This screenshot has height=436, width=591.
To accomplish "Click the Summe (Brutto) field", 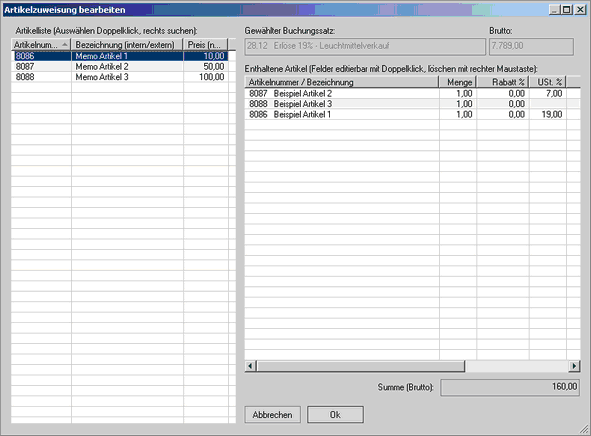I will 510,387.
